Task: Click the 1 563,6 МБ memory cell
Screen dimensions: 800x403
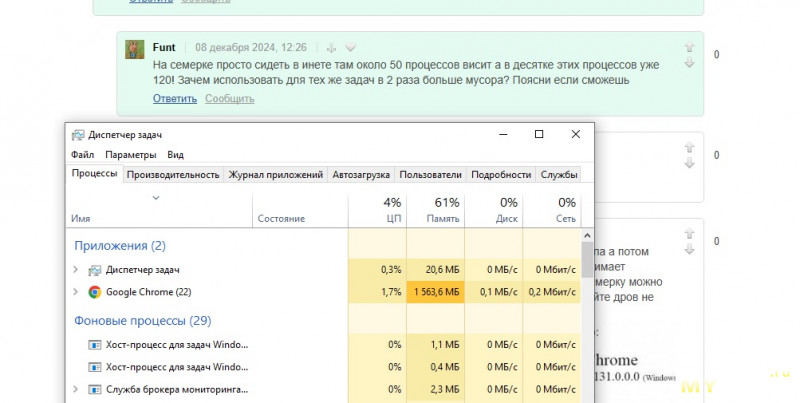Action: (436, 292)
